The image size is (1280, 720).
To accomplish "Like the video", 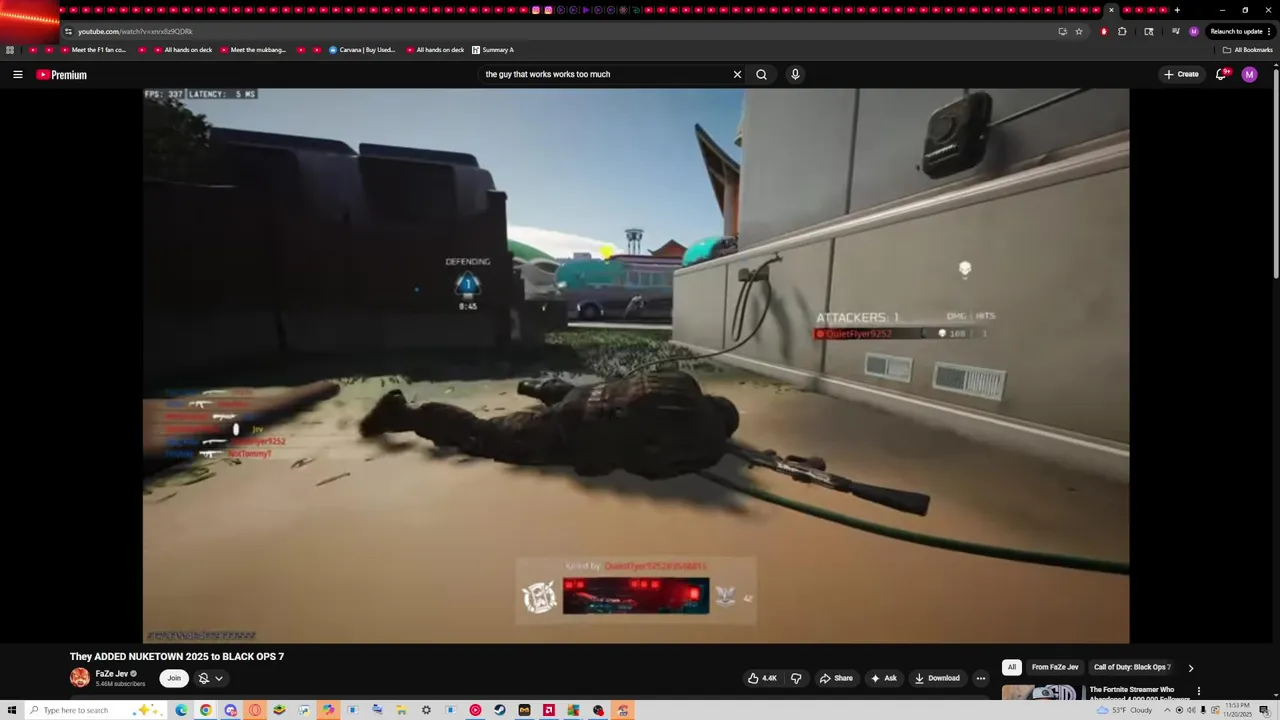I will tap(762, 678).
